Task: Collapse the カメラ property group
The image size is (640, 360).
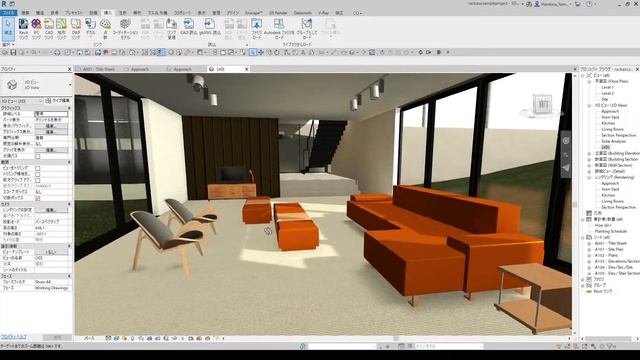Action: point(69,204)
